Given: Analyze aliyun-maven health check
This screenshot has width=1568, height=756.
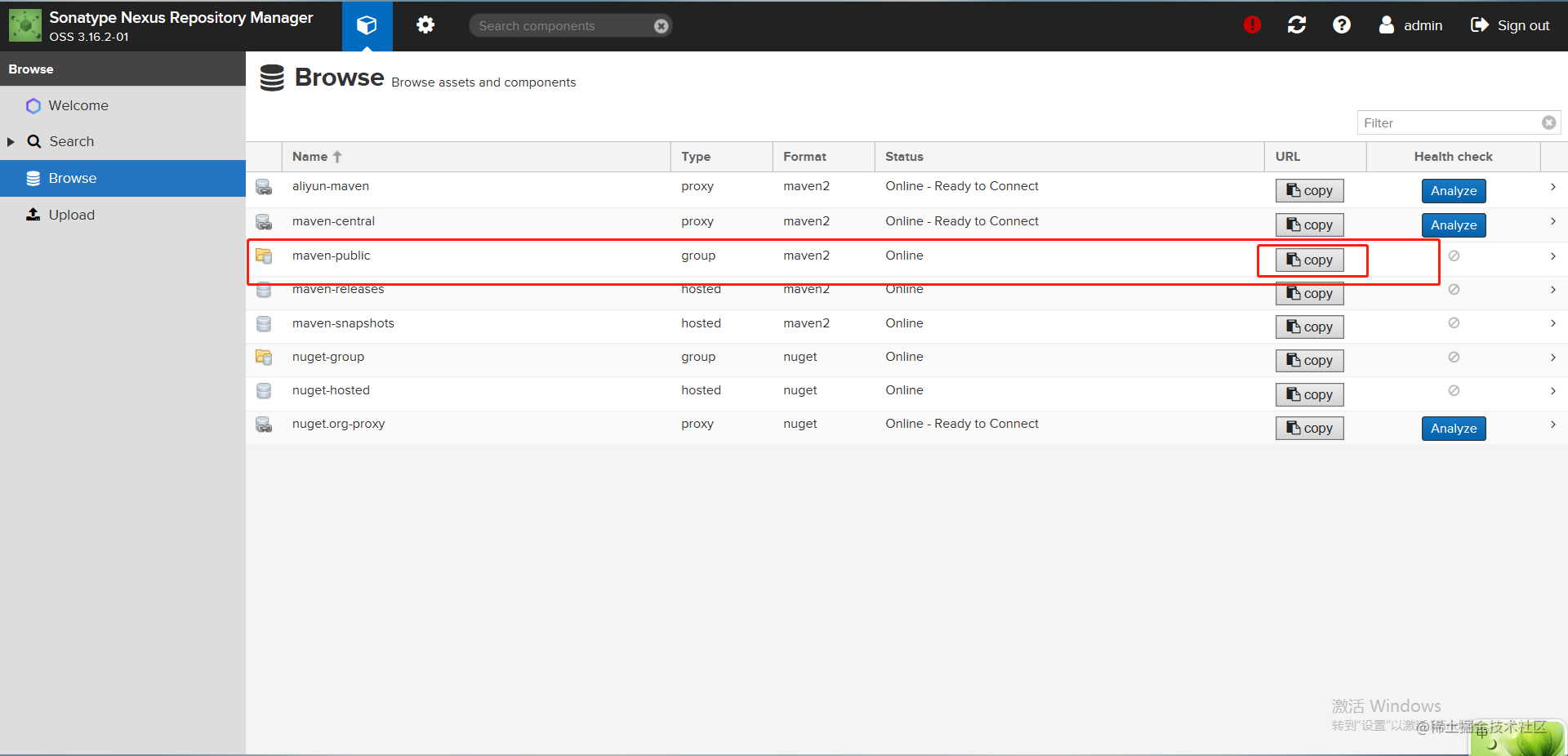Looking at the screenshot, I should (x=1454, y=191).
